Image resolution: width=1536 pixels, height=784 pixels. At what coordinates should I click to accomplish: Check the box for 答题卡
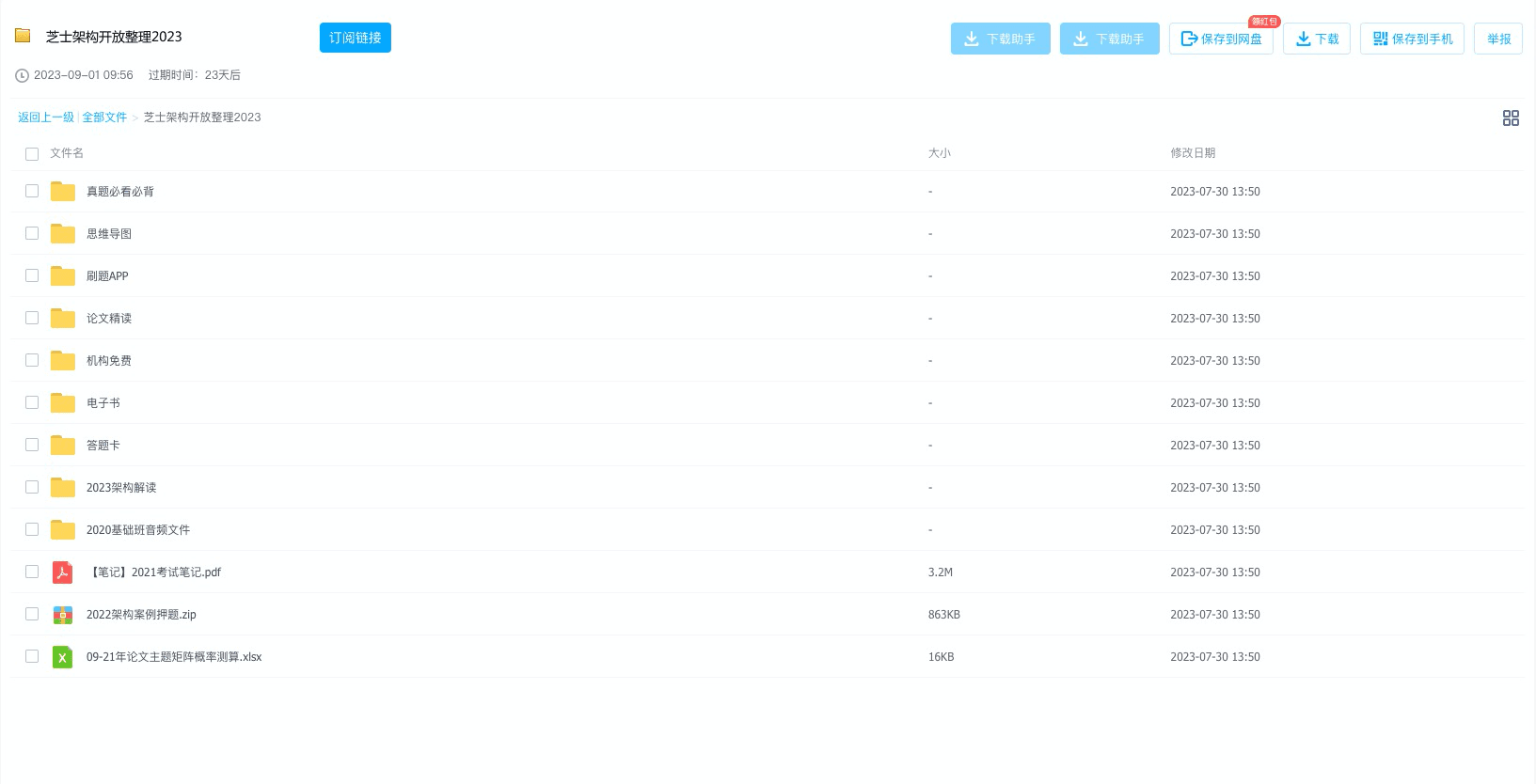pyautogui.click(x=32, y=445)
